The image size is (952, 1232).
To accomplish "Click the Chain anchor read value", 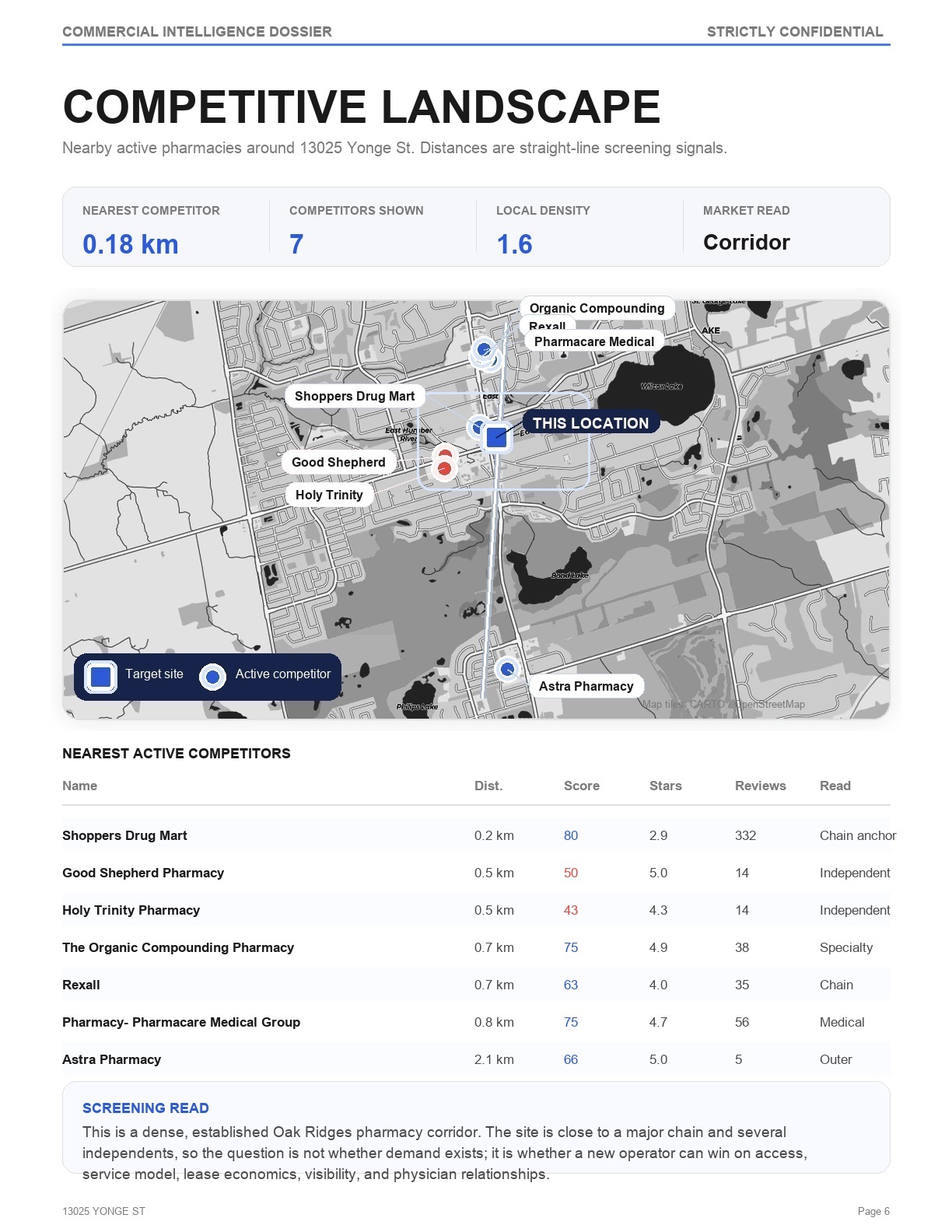I will click(x=858, y=835).
